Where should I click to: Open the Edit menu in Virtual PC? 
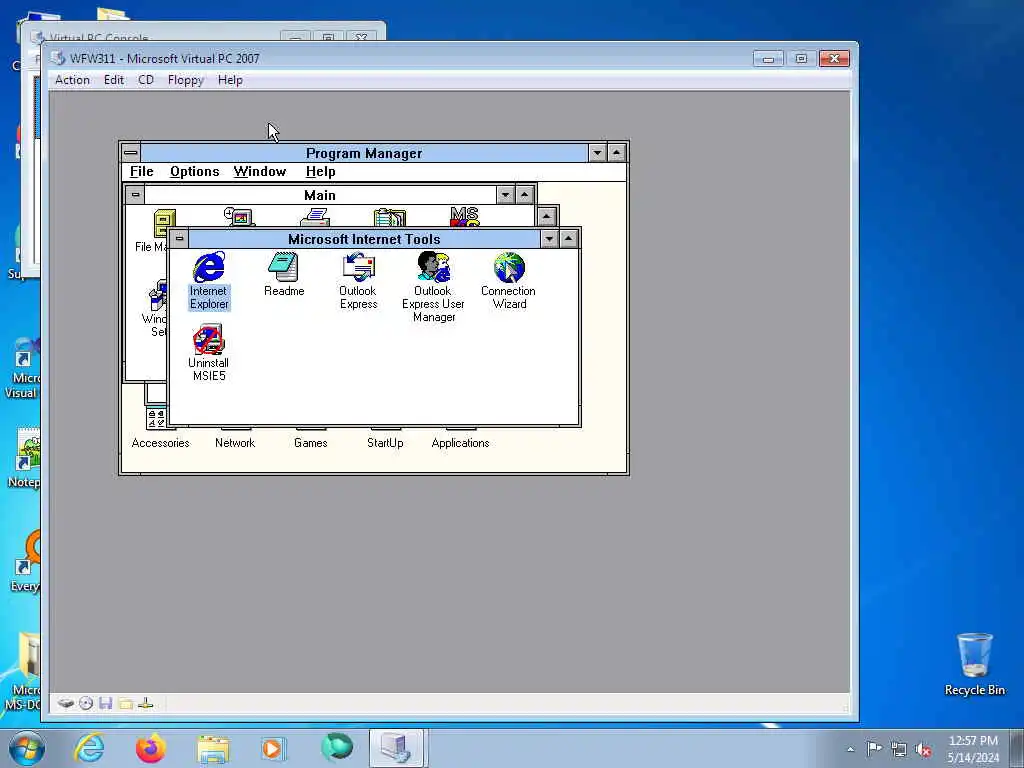114,80
